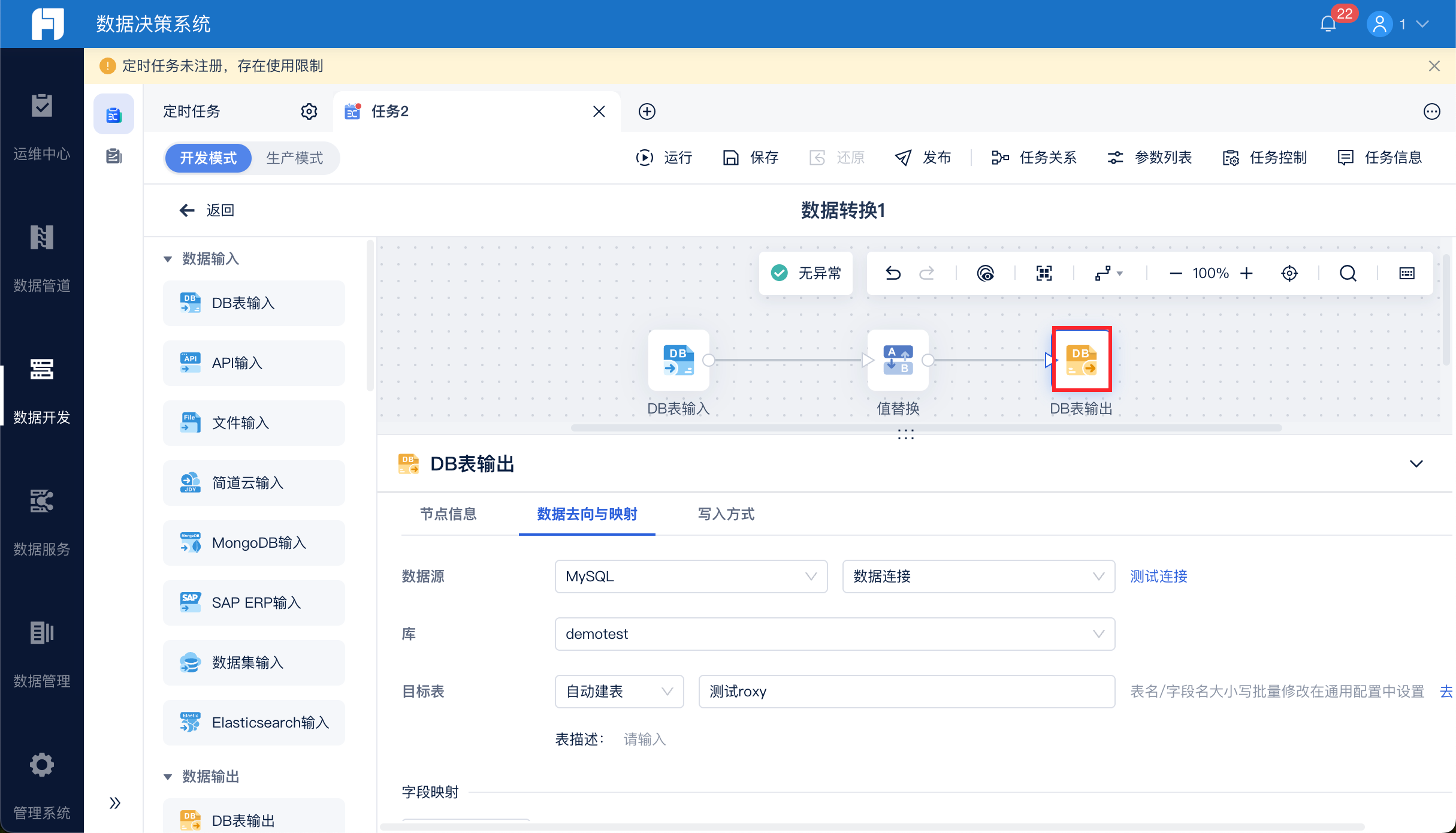Open notifications bell icon
Screen dimensions: 1456x833
tap(1328, 24)
